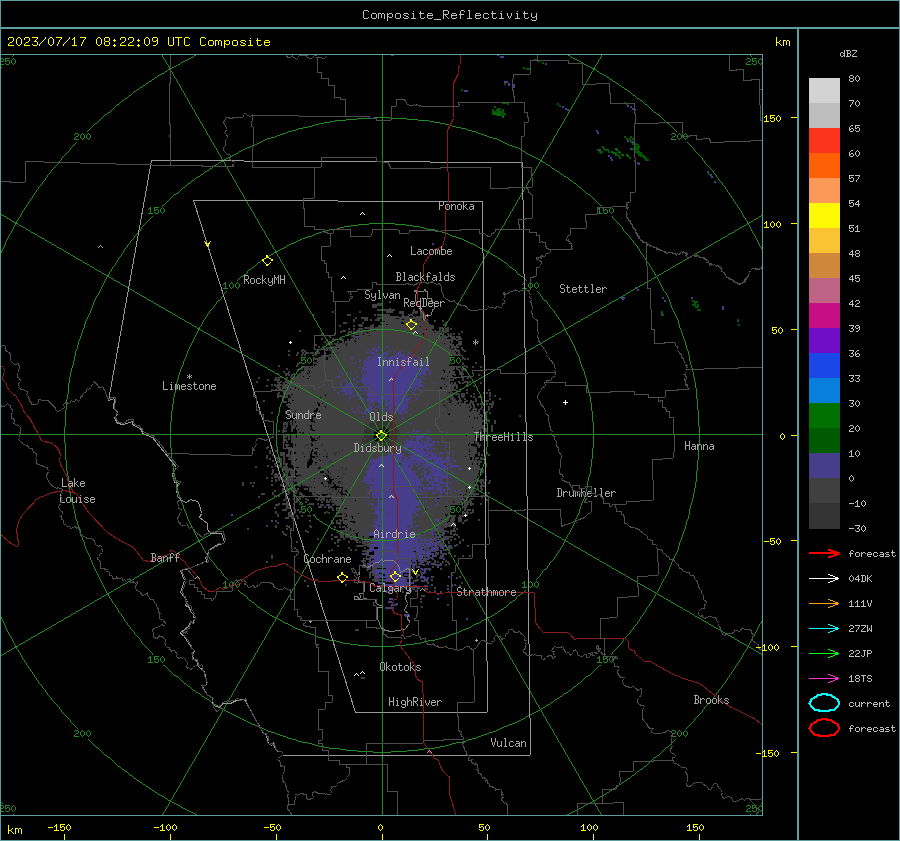Click the Strathmore city label
Screen dimensions: 900x841
coord(486,592)
